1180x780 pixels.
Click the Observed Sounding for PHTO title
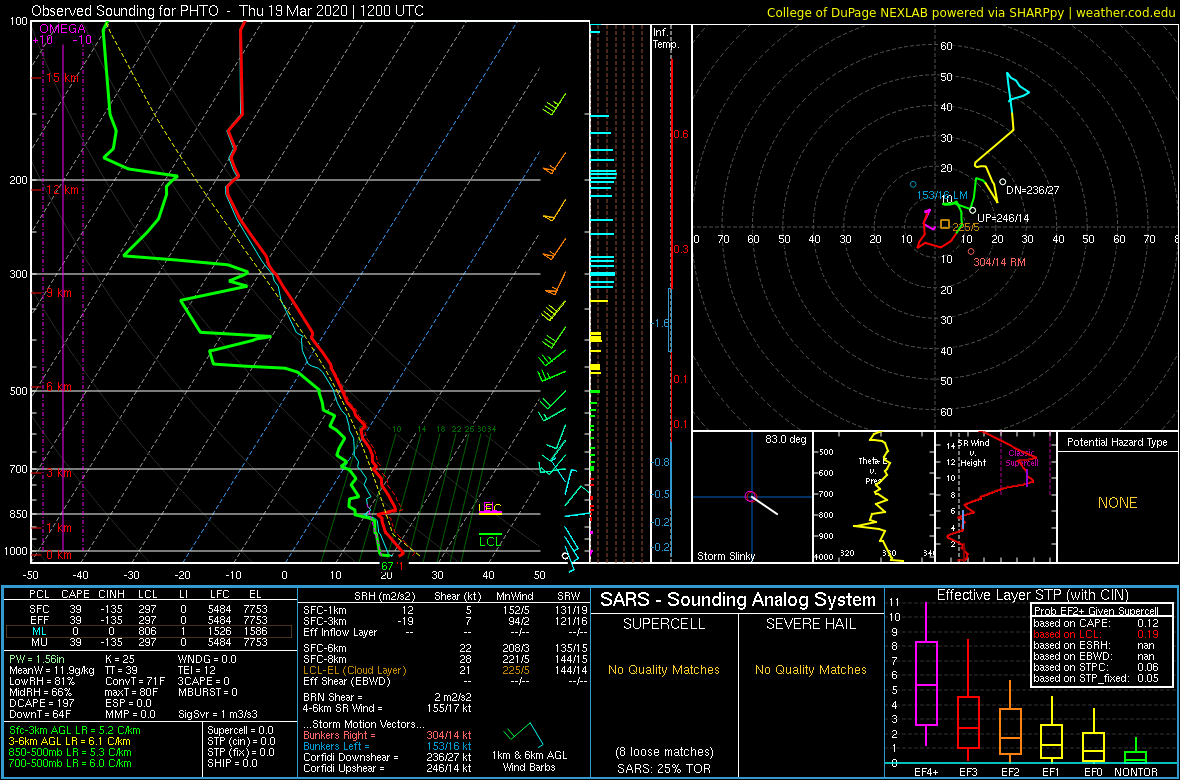227,11
